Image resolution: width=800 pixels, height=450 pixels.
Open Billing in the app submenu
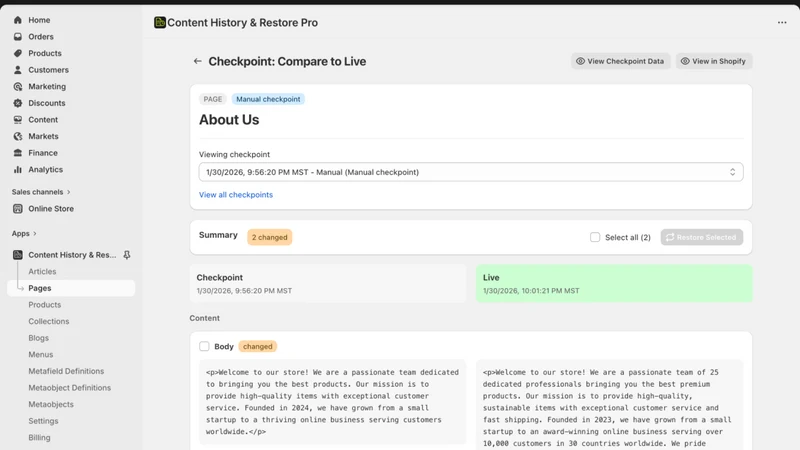[39, 437]
